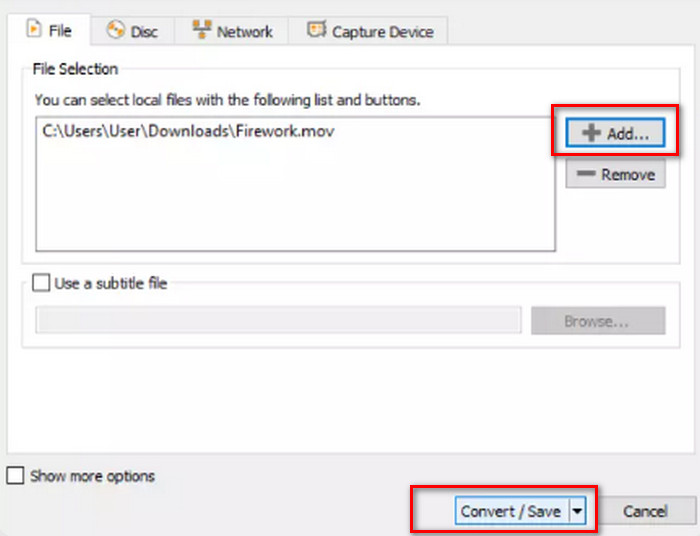This screenshot has width=700, height=536.
Task: Select Firework.mov entry in file list
Action: pos(188,131)
